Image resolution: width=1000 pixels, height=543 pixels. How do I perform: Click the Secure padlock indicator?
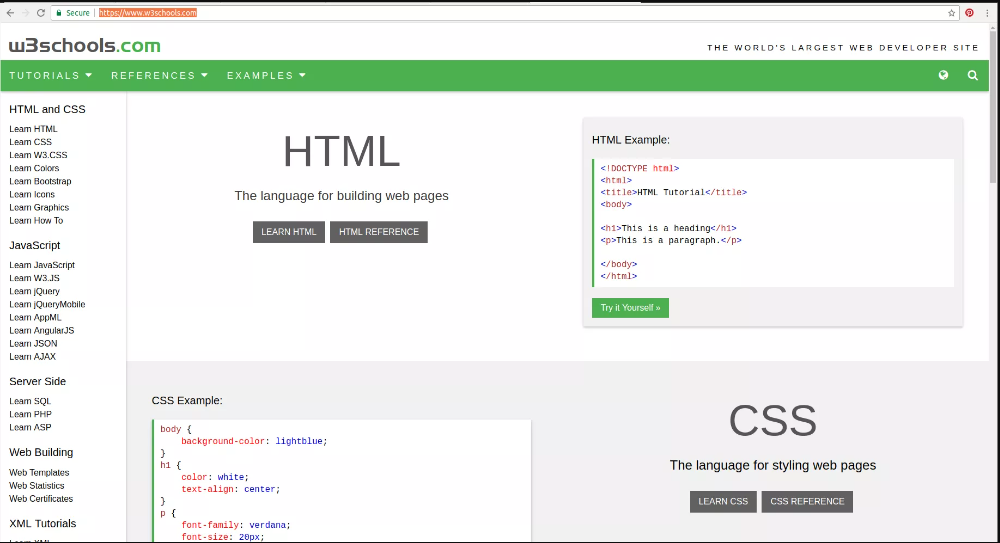(73, 13)
